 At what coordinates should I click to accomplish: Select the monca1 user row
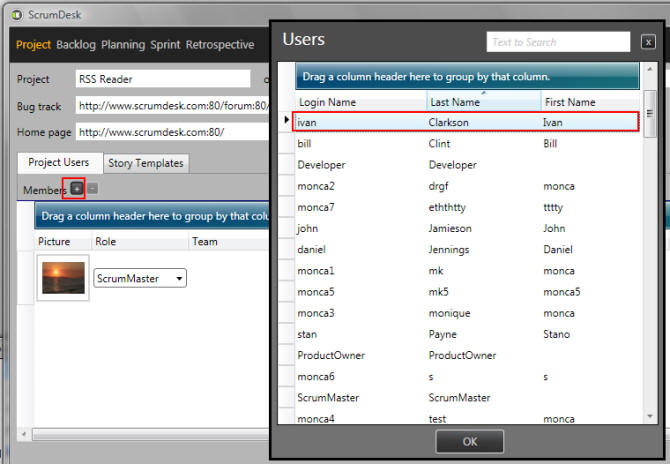click(467, 271)
